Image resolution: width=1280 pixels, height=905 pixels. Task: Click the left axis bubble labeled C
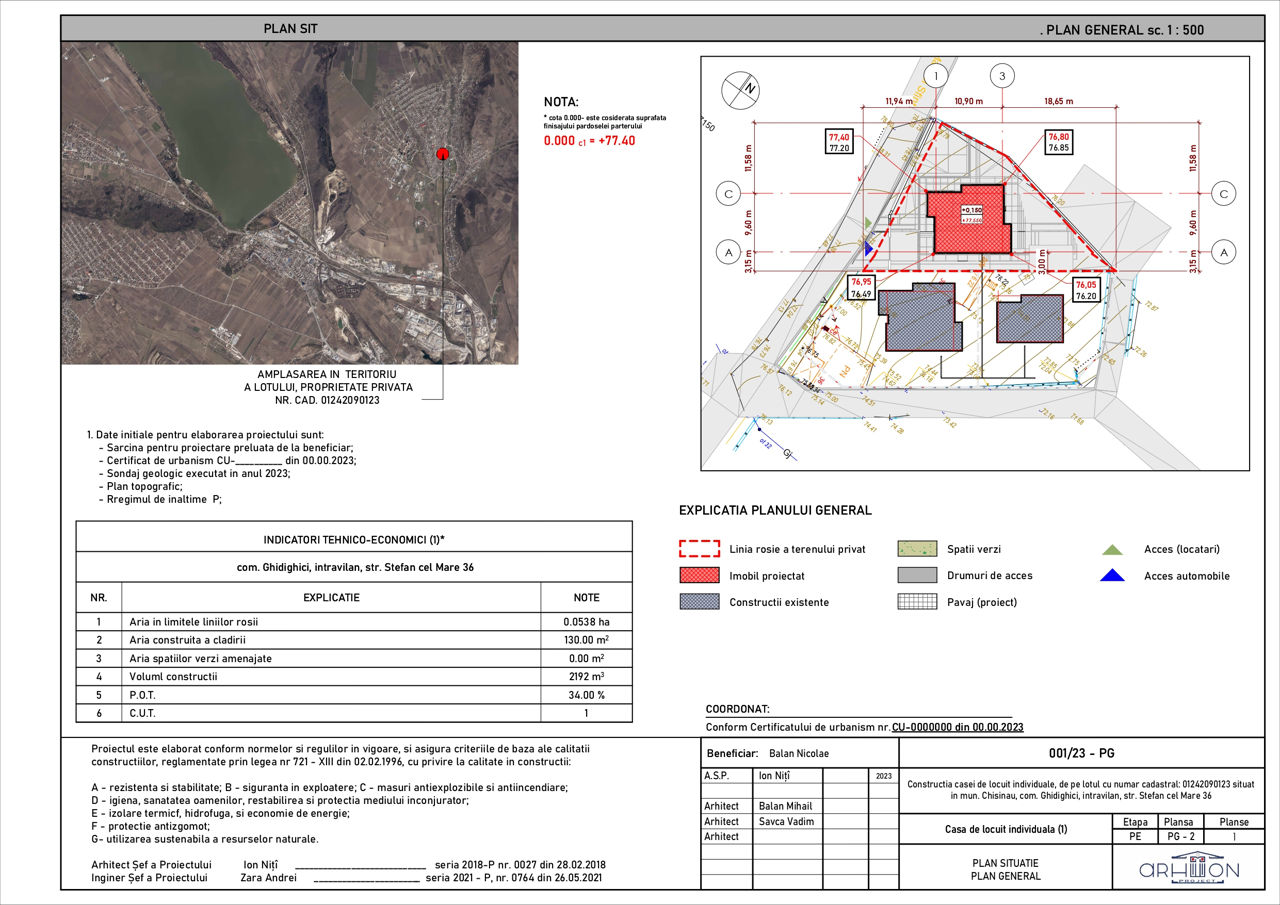pos(728,193)
